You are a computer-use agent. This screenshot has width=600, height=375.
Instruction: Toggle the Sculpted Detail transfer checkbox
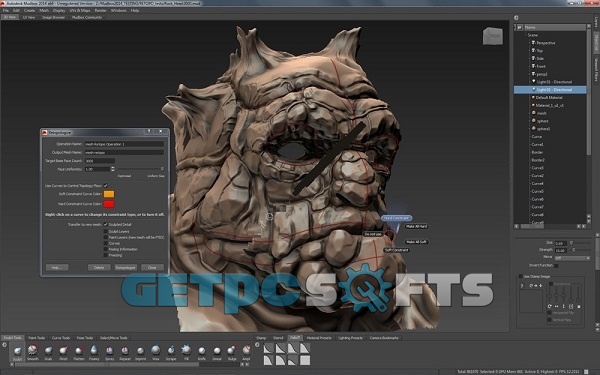(106, 224)
